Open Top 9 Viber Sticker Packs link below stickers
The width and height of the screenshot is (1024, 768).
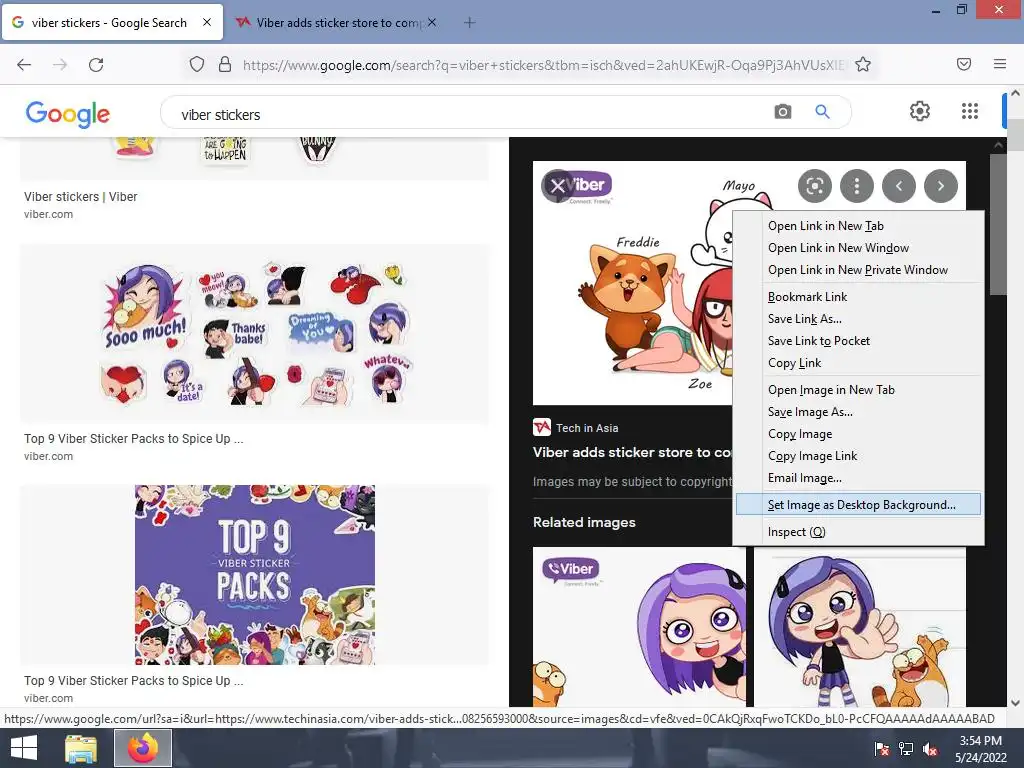133,439
